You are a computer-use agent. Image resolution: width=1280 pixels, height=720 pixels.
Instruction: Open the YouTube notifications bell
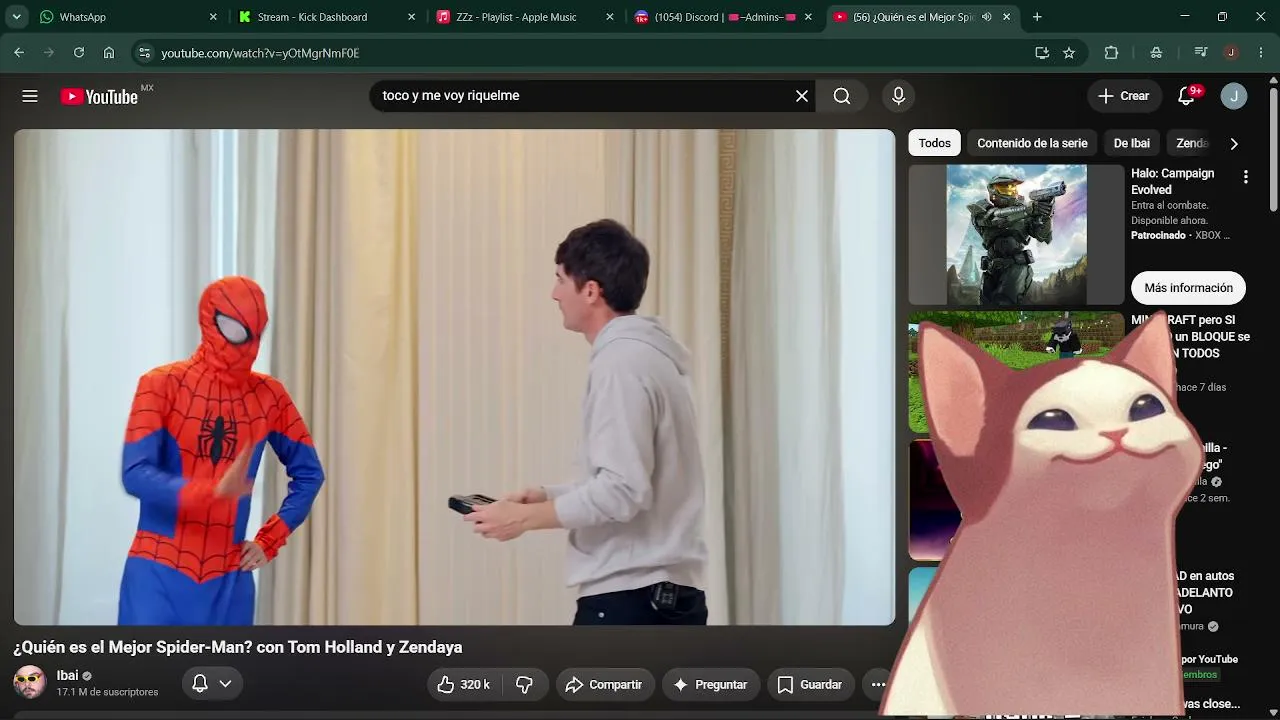click(x=1187, y=96)
